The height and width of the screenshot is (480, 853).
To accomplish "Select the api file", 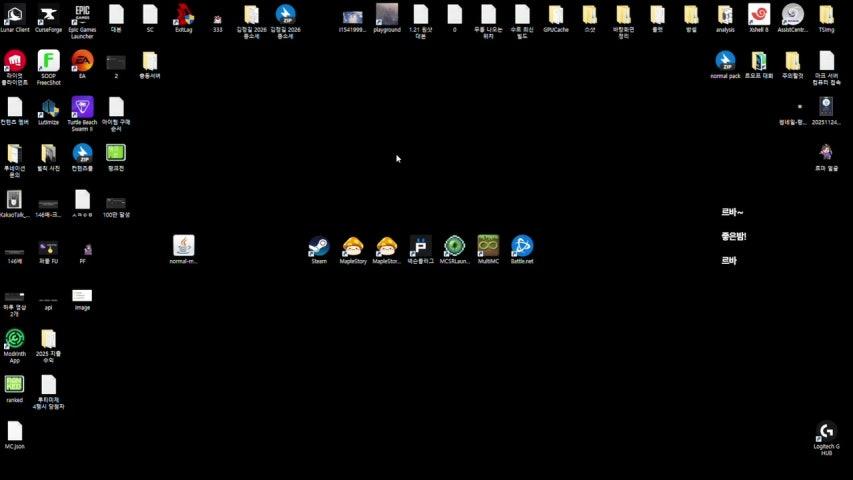I will (x=48, y=300).
